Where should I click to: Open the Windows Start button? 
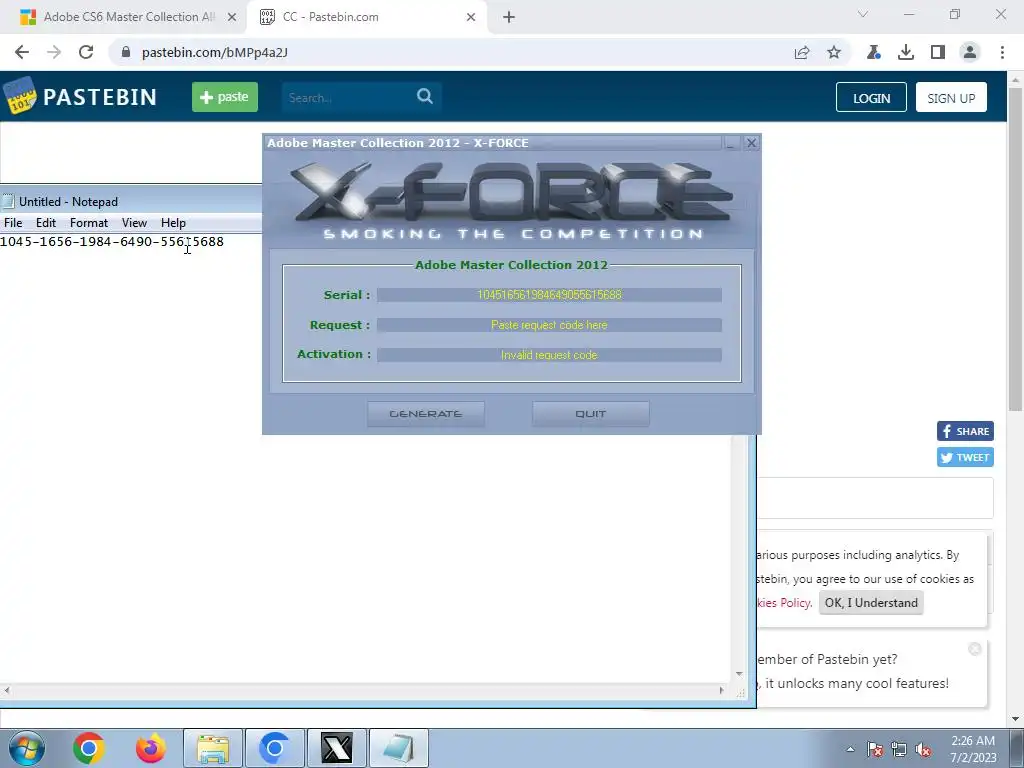[x=27, y=748]
